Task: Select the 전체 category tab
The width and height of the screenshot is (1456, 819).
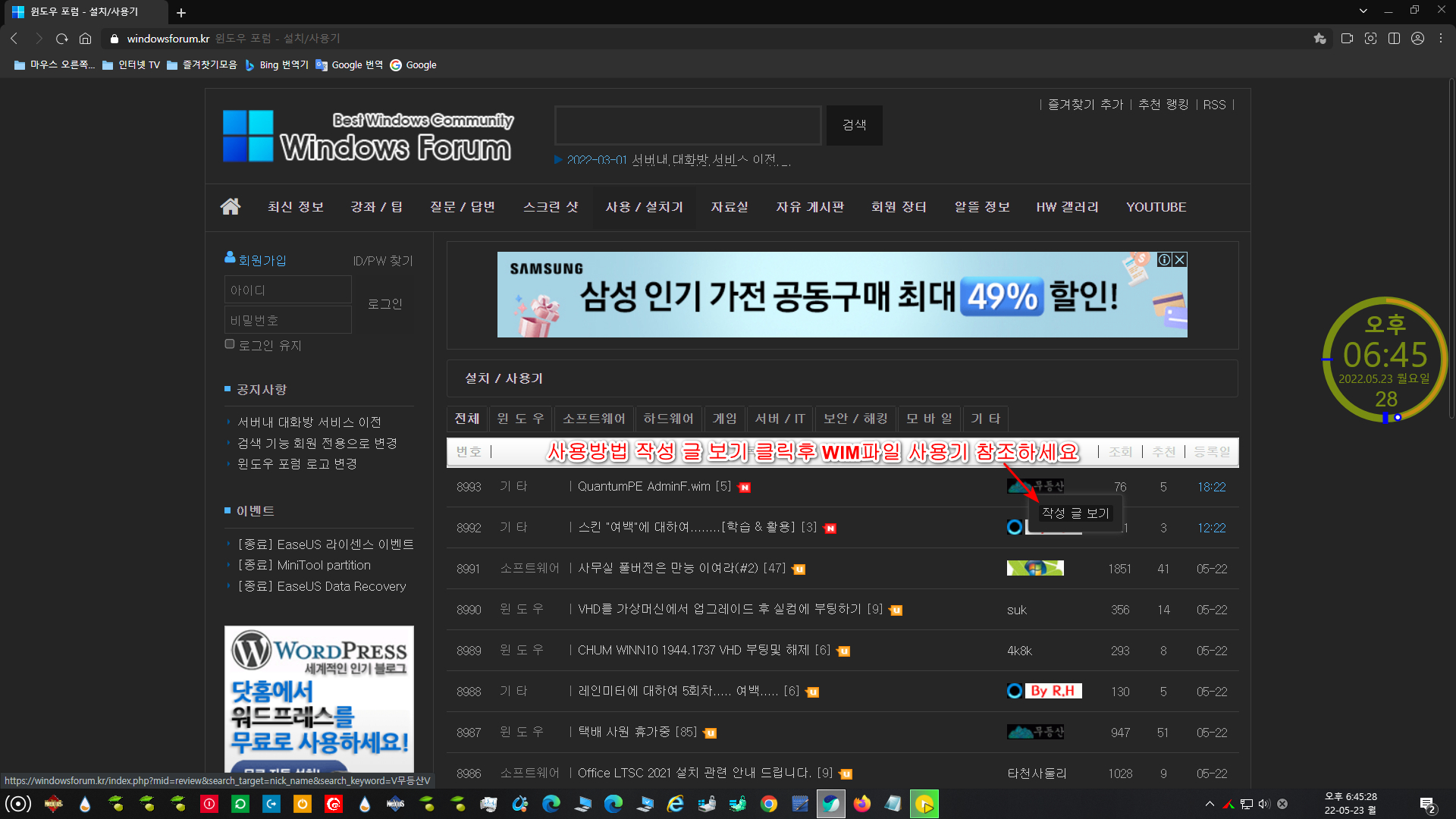Action: pos(467,419)
